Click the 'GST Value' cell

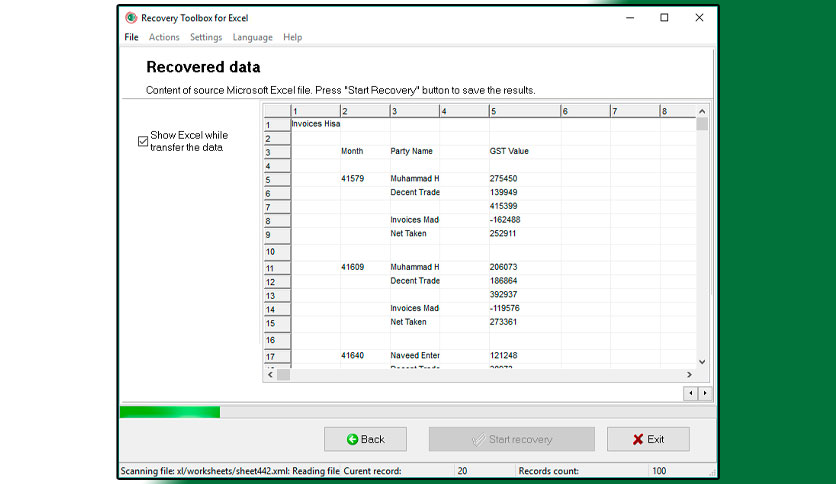pyautogui.click(x=525, y=151)
